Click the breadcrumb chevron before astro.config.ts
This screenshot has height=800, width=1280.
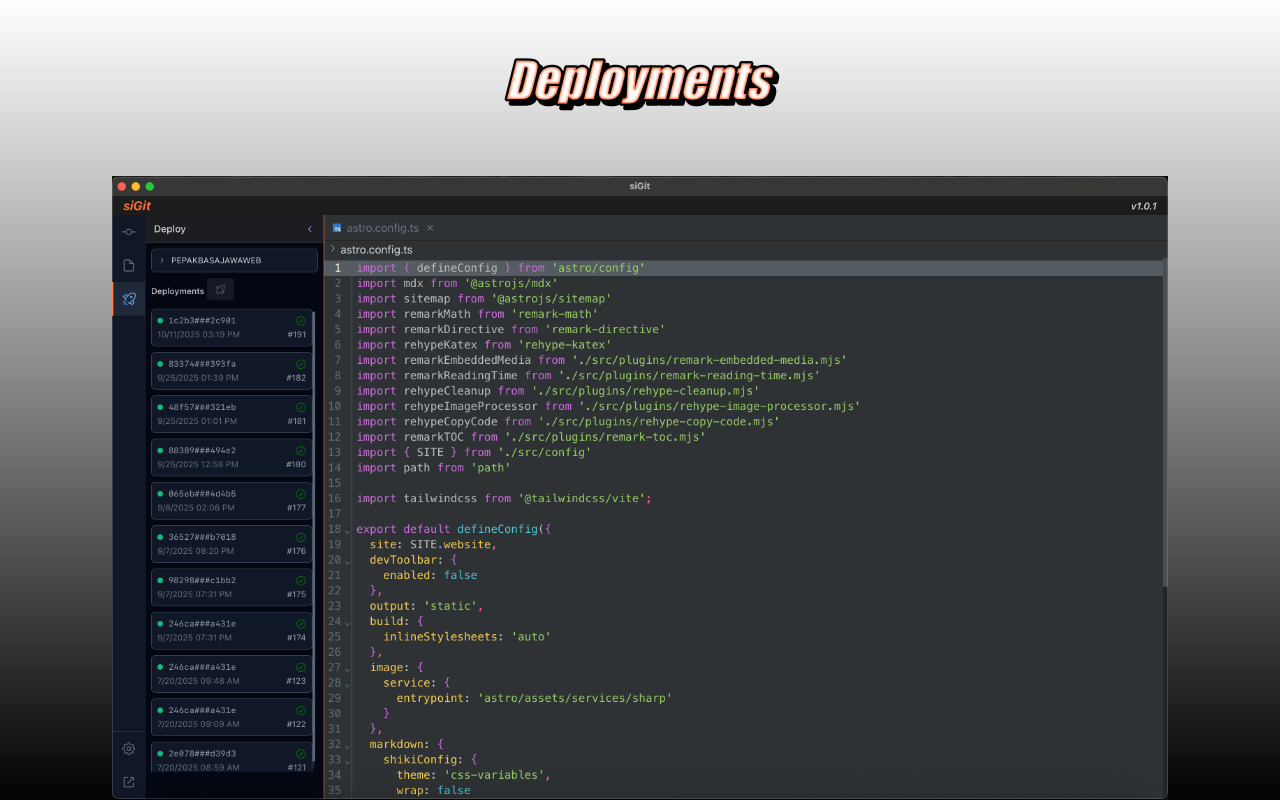(x=333, y=249)
